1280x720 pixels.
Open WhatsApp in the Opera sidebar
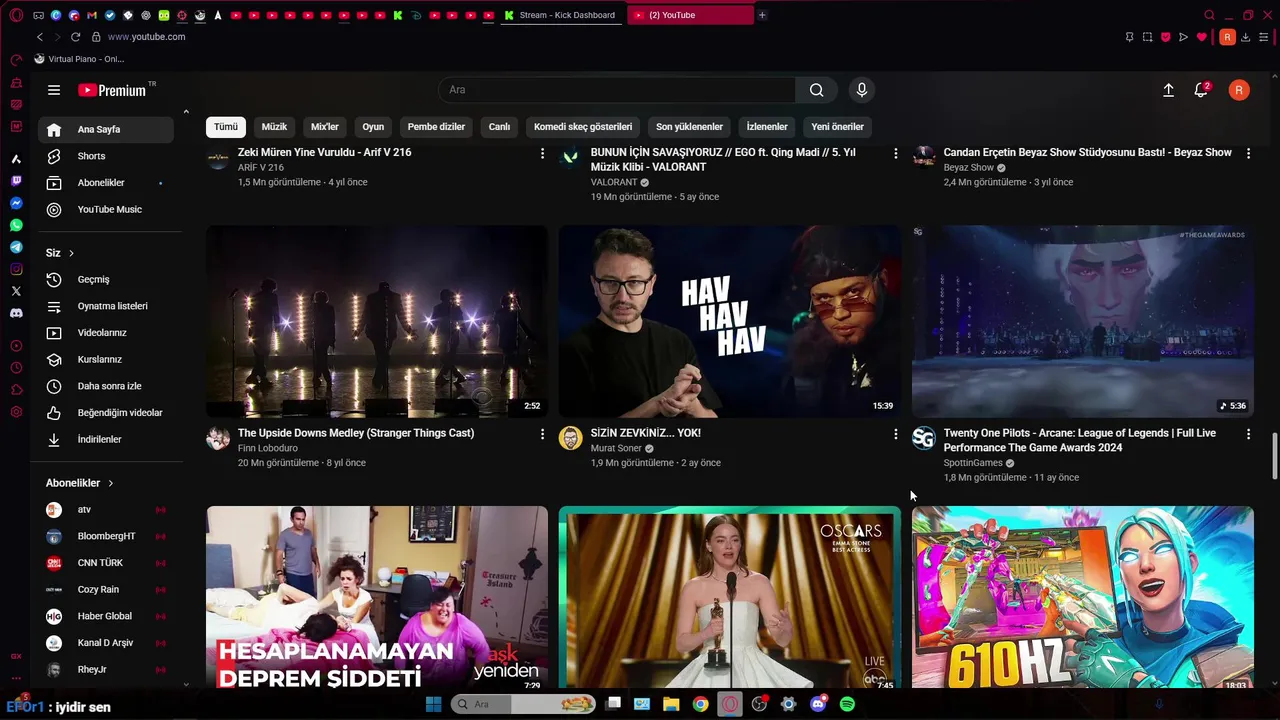click(x=16, y=225)
